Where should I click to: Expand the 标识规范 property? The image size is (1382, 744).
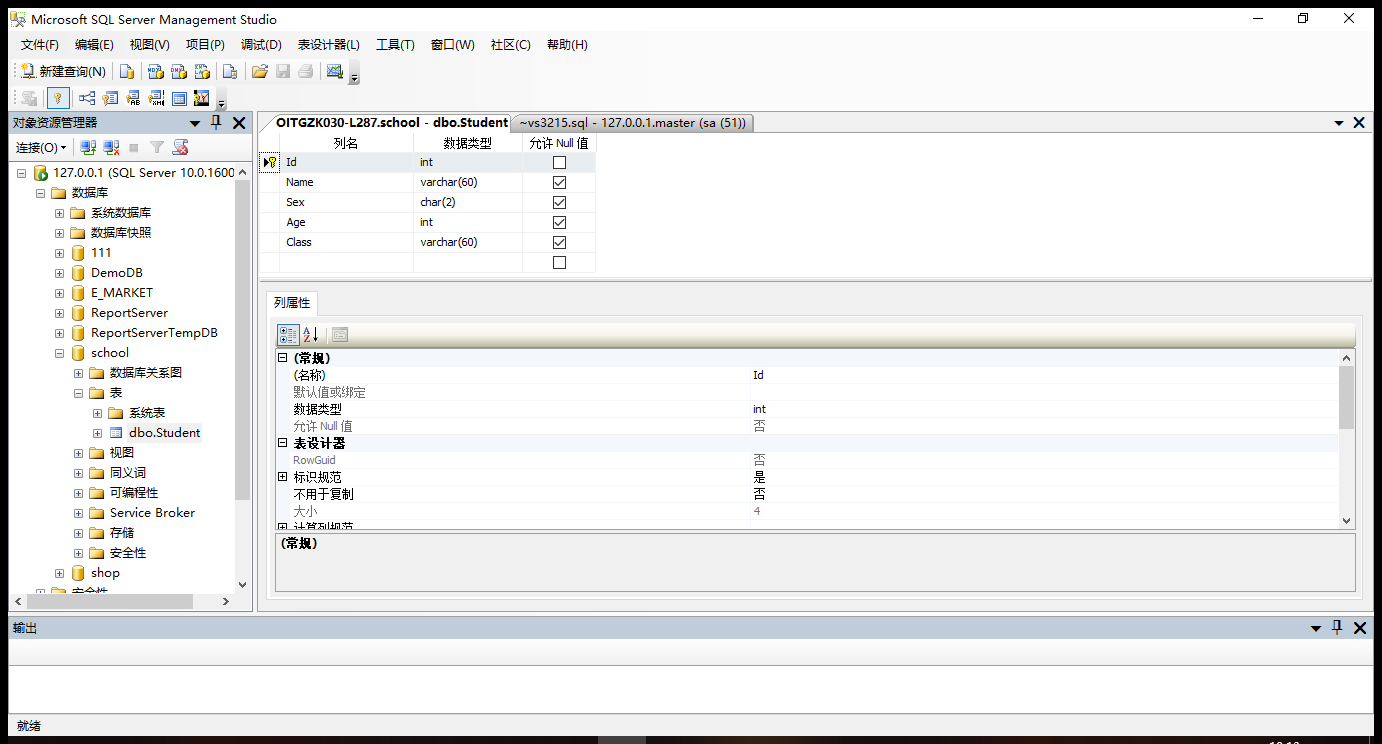coord(282,477)
